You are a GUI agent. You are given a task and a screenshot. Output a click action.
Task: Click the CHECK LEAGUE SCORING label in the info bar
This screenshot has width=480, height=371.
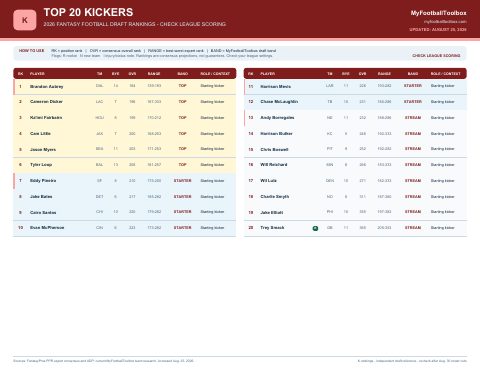436,56
